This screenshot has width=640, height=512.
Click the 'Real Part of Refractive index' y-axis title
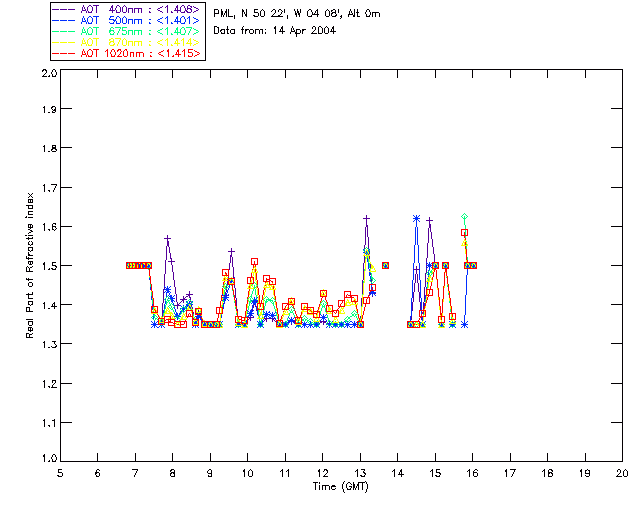tap(29, 265)
